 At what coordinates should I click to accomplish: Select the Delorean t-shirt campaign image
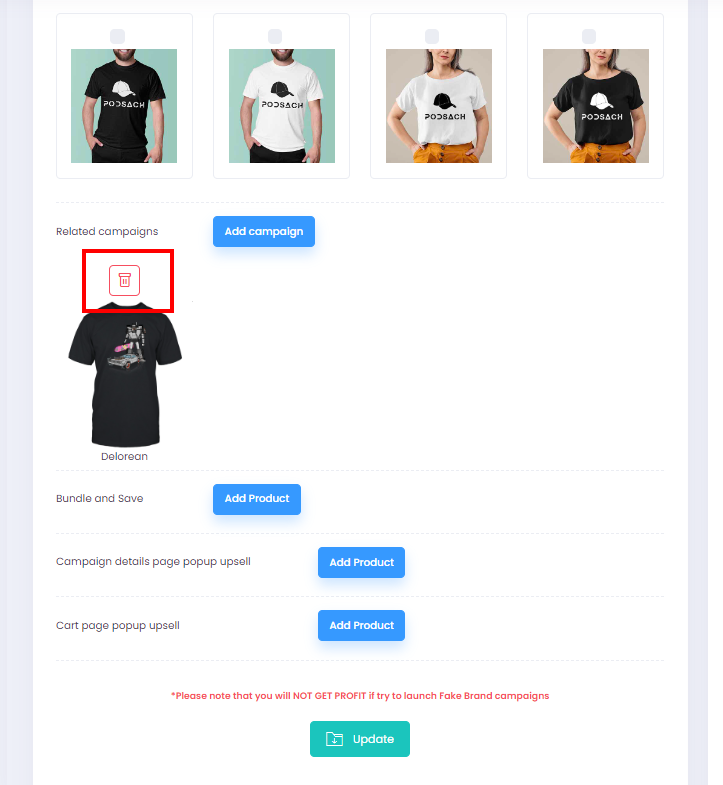pos(125,374)
